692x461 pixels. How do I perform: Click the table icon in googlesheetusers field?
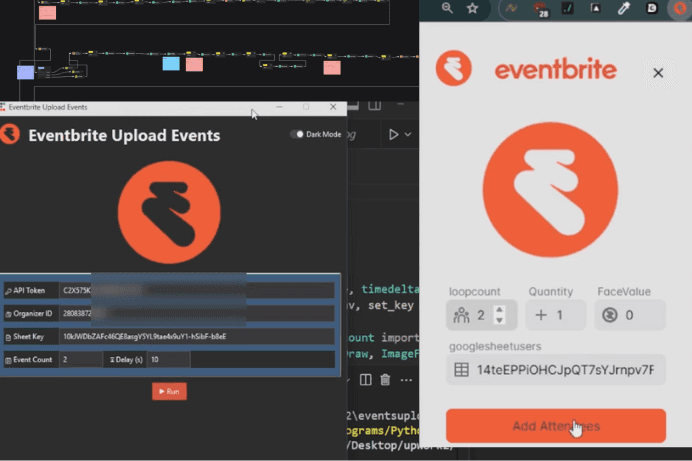pyautogui.click(x=462, y=370)
